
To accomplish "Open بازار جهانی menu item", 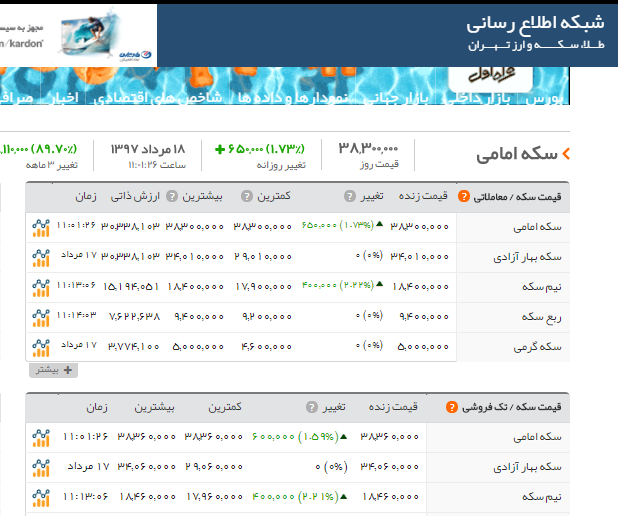I will pos(397,97).
